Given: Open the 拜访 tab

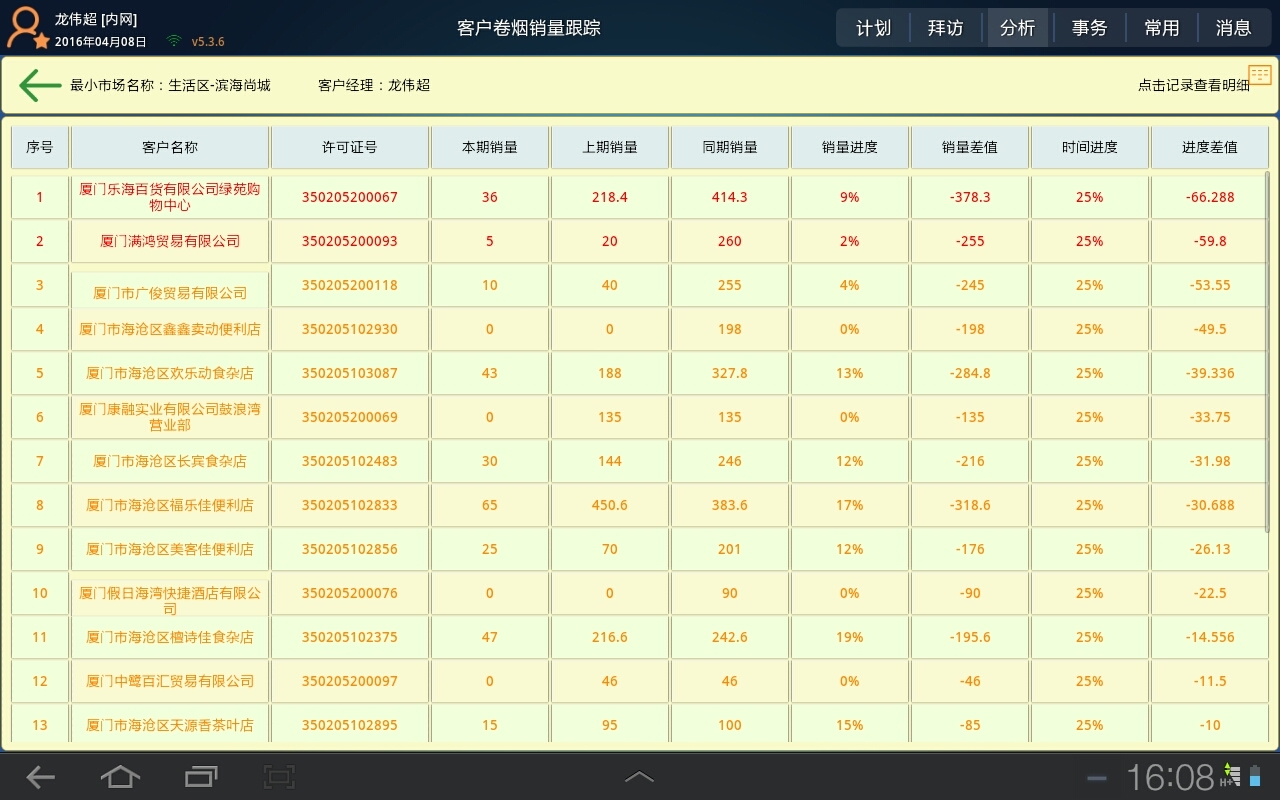Looking at the screenshot, I should 945,28.
